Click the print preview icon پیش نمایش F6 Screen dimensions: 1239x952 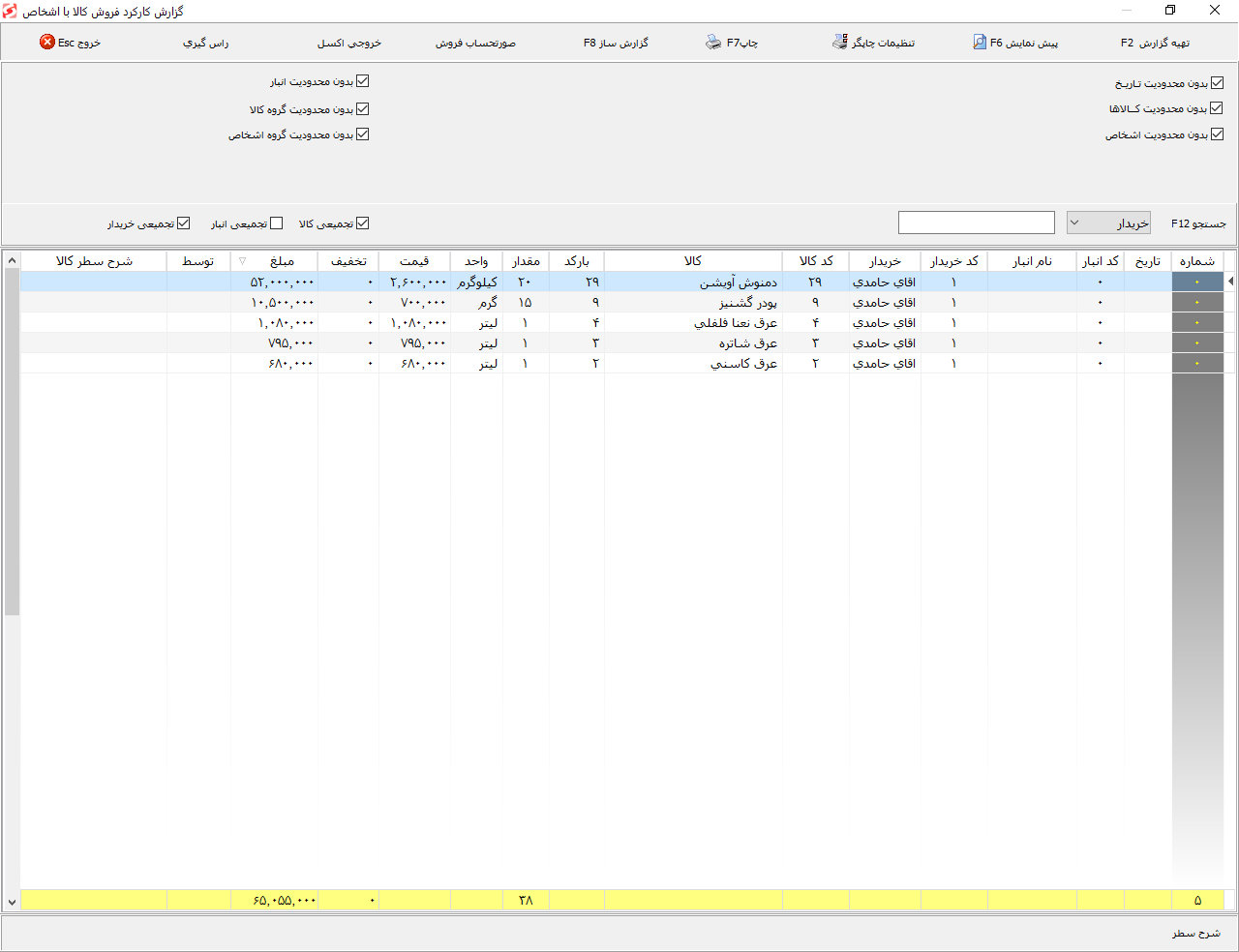980,43
